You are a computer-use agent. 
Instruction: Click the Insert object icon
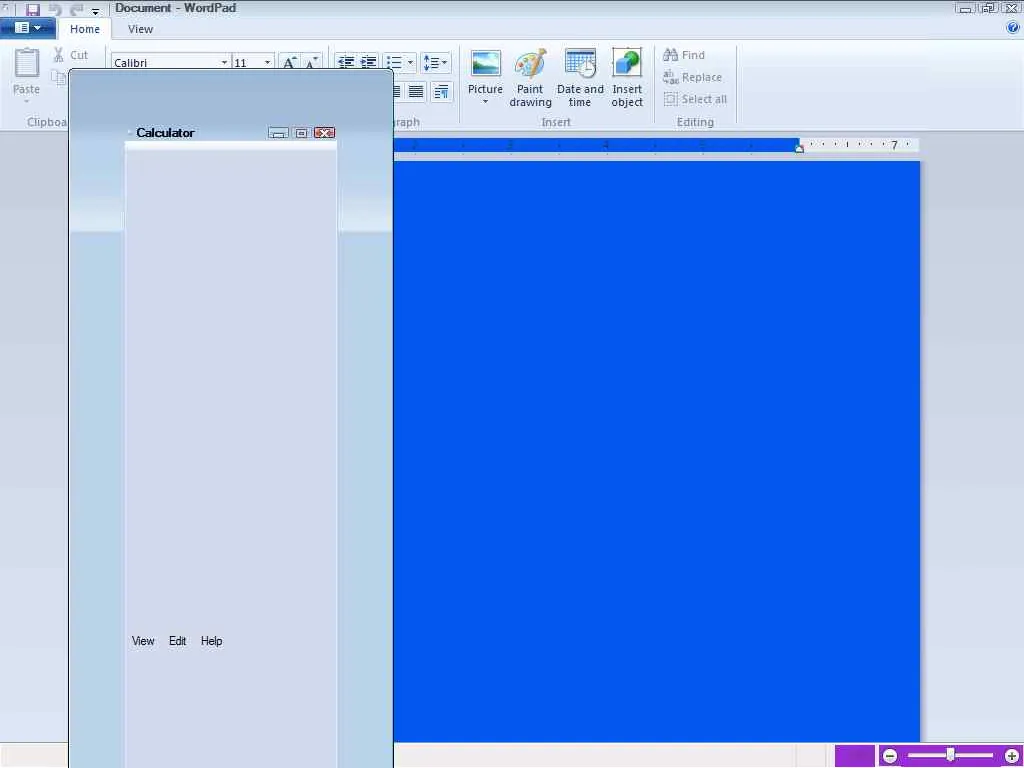pyautogui.click(x=627, y=64)
